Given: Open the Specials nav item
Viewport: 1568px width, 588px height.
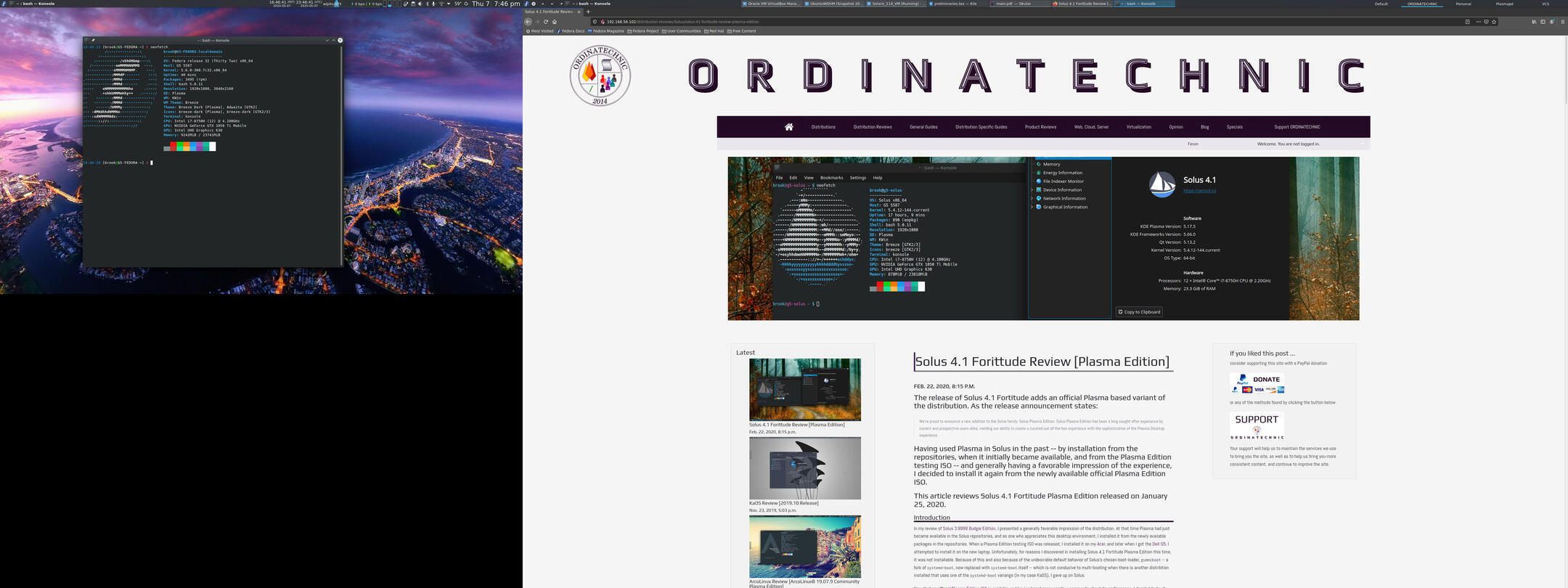Looking at the screenshot, I should click(1234, 127).
